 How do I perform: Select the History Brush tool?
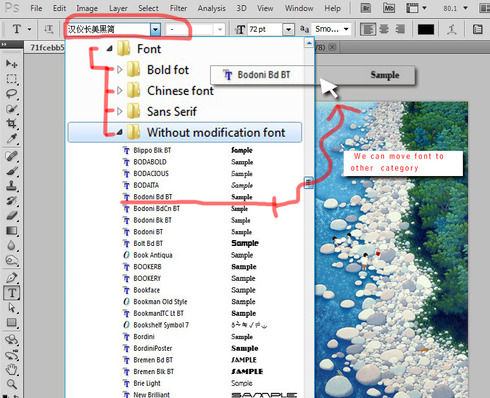click(11, 201)
